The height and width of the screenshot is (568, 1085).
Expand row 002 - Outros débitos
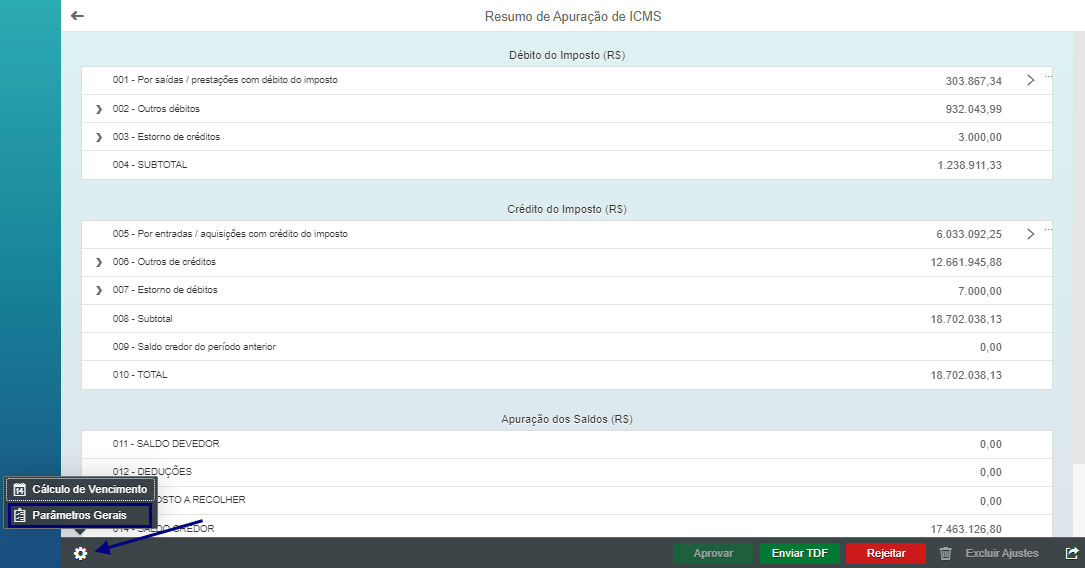coord(98,109)
